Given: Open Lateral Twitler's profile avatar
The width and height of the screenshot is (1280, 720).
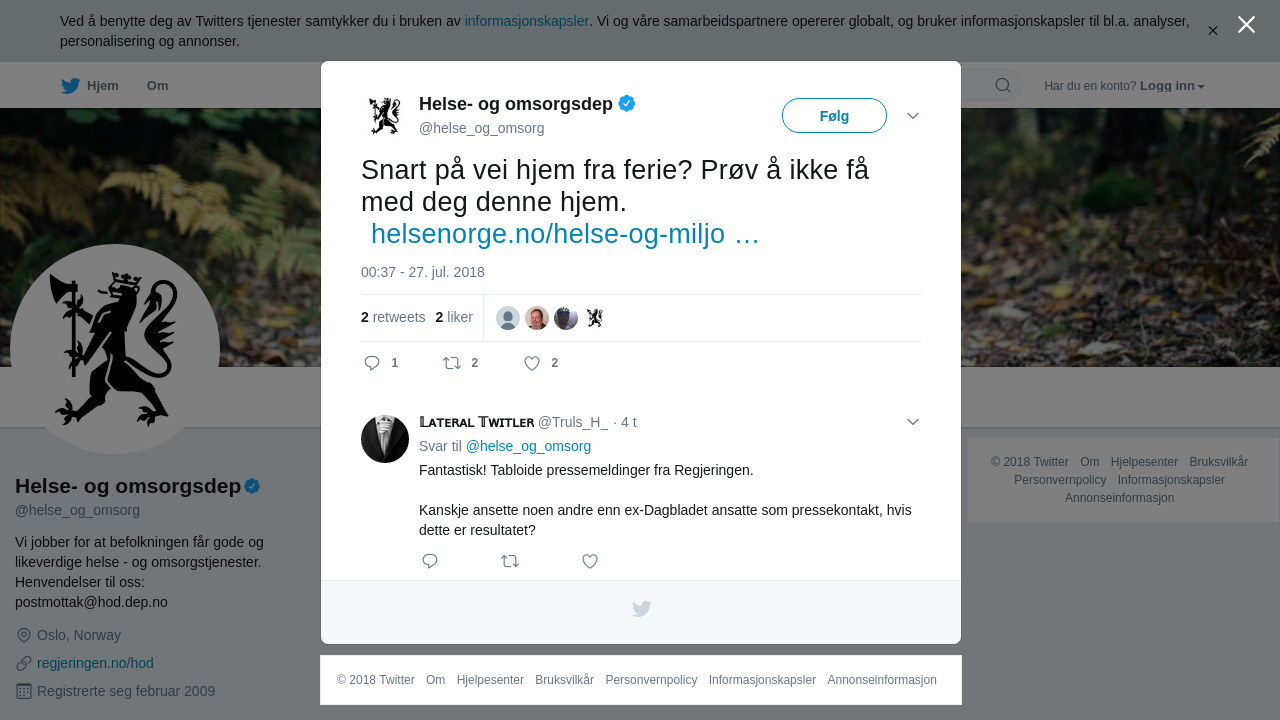Looking at the screenshot, I should (x=385, y=439).
